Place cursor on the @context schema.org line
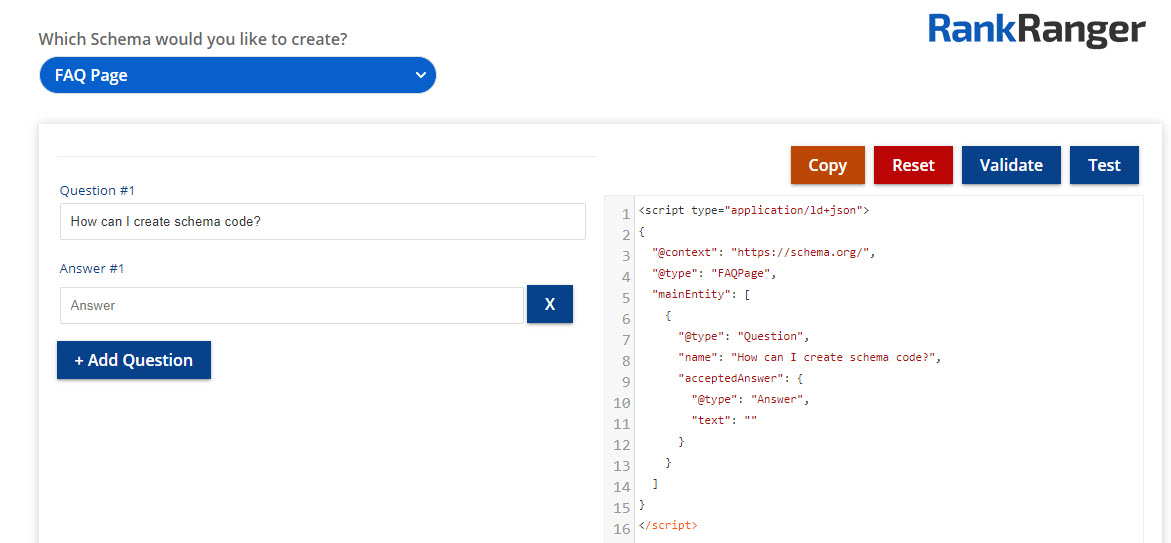 [x=763, y=252]
